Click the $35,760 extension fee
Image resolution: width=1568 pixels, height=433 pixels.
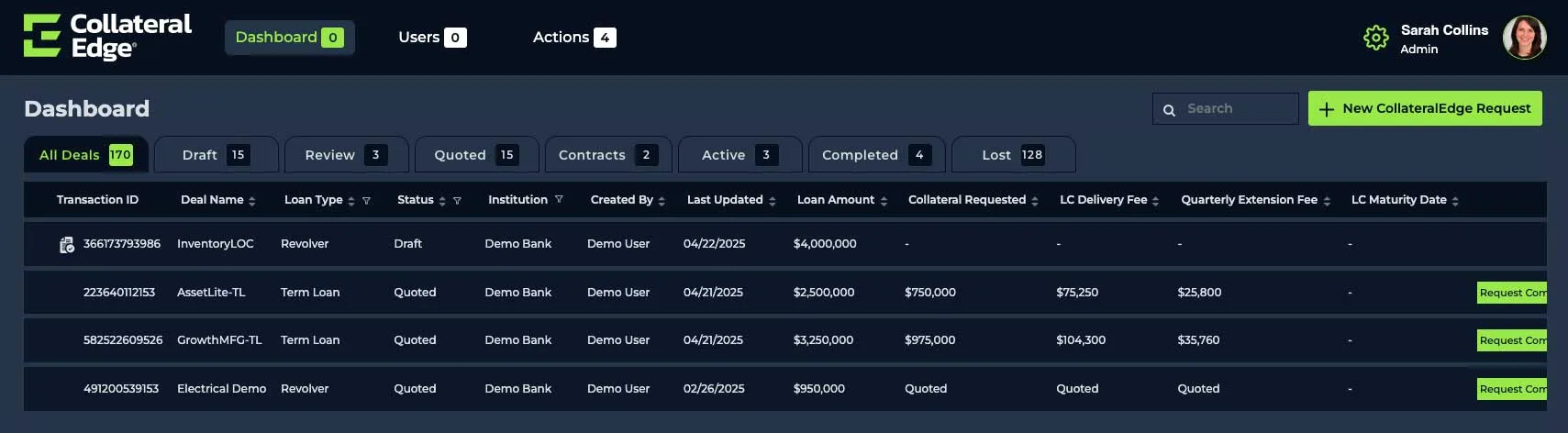click(1198, 340)
